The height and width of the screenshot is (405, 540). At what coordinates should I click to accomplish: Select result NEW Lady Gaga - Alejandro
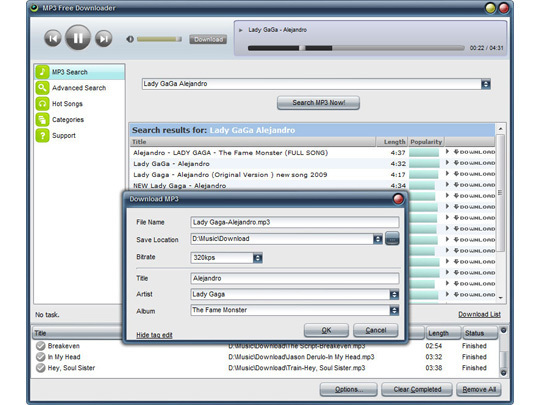[179, 186]
